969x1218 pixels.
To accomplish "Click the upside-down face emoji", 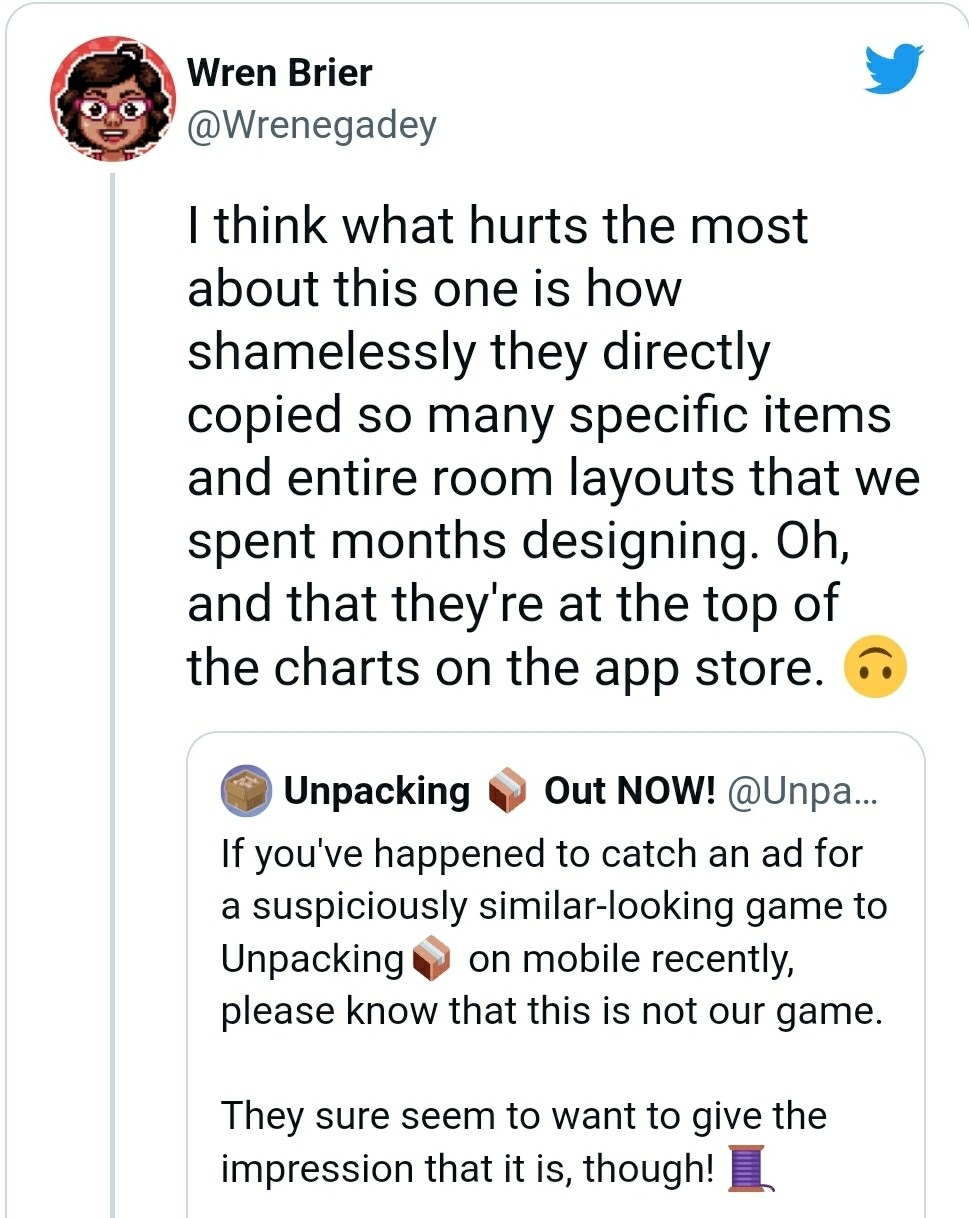I will coord(875,669).
